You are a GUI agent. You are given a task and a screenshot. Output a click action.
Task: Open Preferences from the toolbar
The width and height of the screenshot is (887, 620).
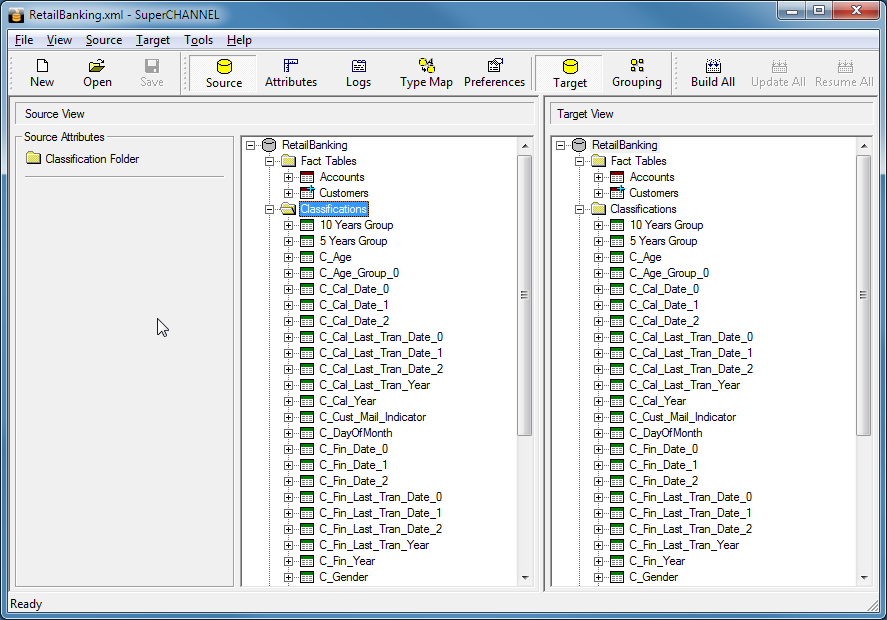coord(494,73)
